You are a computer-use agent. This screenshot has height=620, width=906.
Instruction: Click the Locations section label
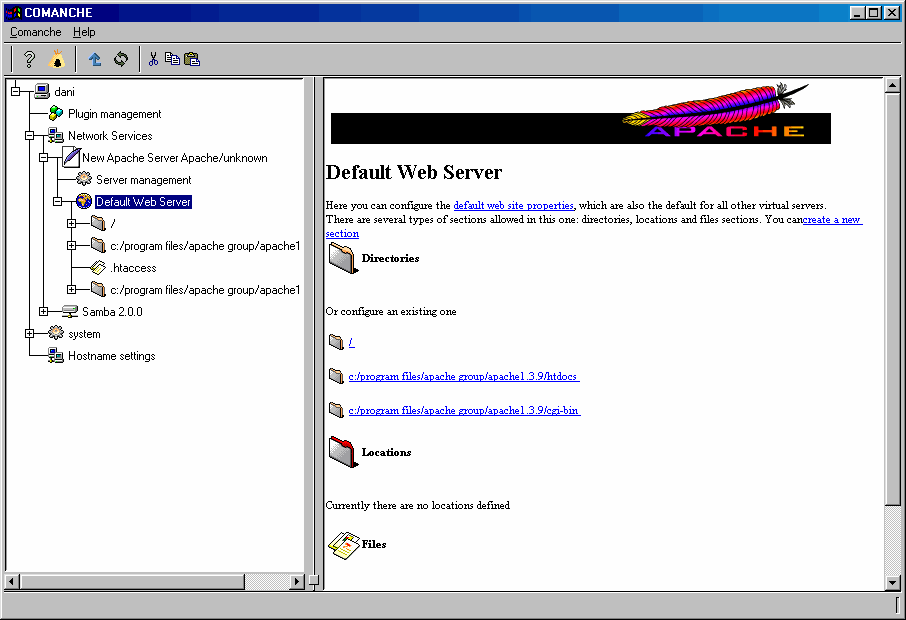(386, 452)
